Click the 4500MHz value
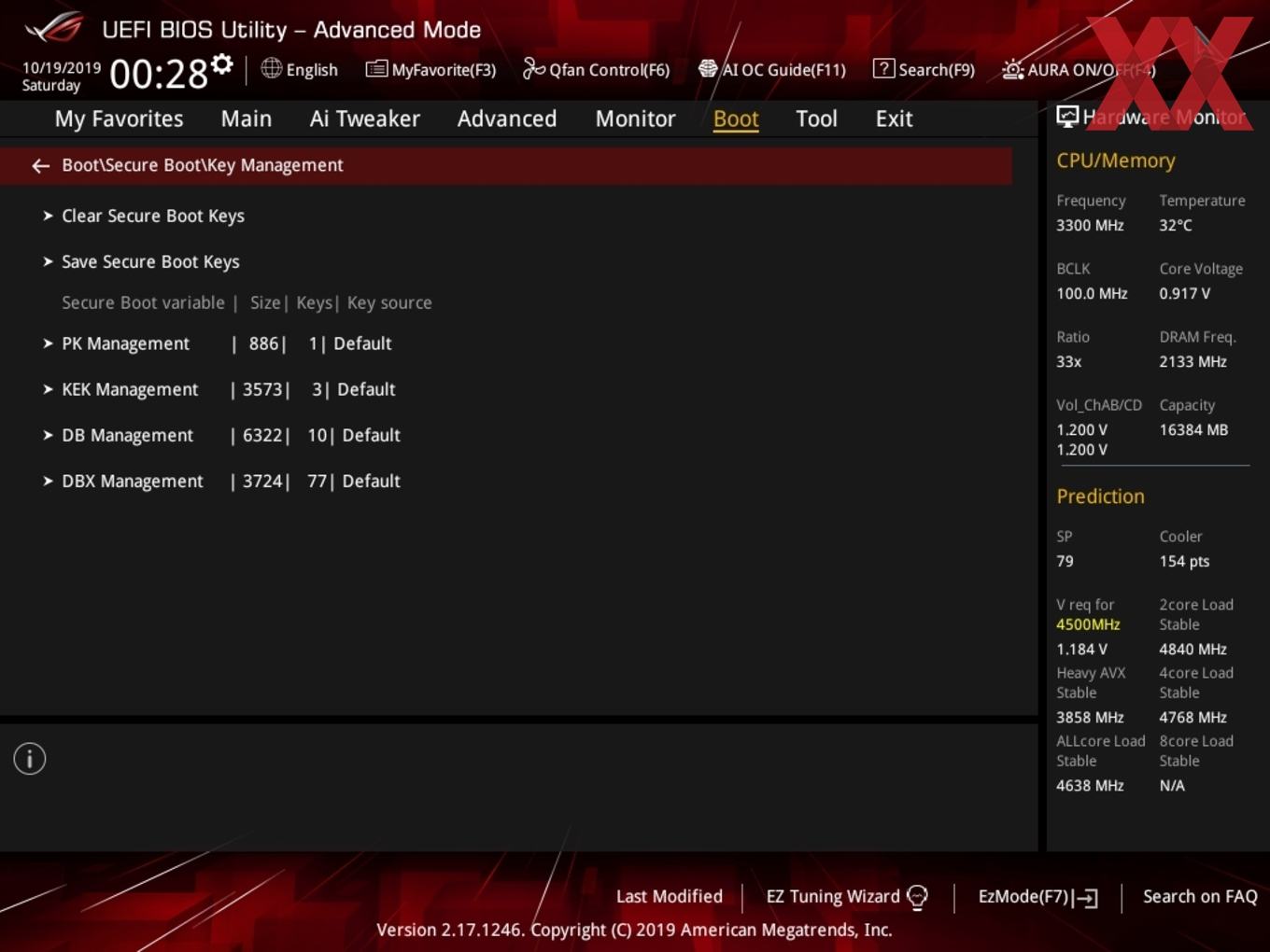This screenshot has width=1270, height=952. [x=1088, y=624]
